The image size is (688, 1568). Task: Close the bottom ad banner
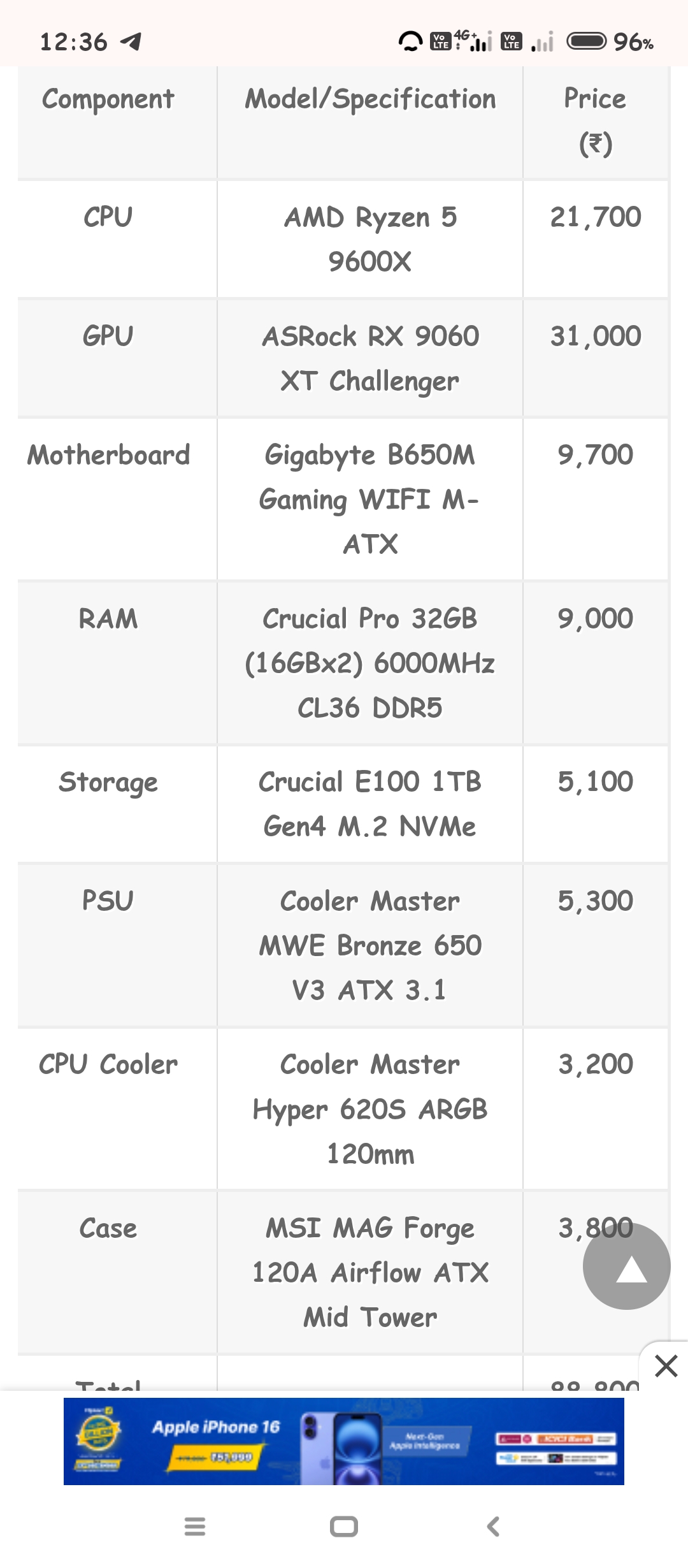tap(666, 1366)
